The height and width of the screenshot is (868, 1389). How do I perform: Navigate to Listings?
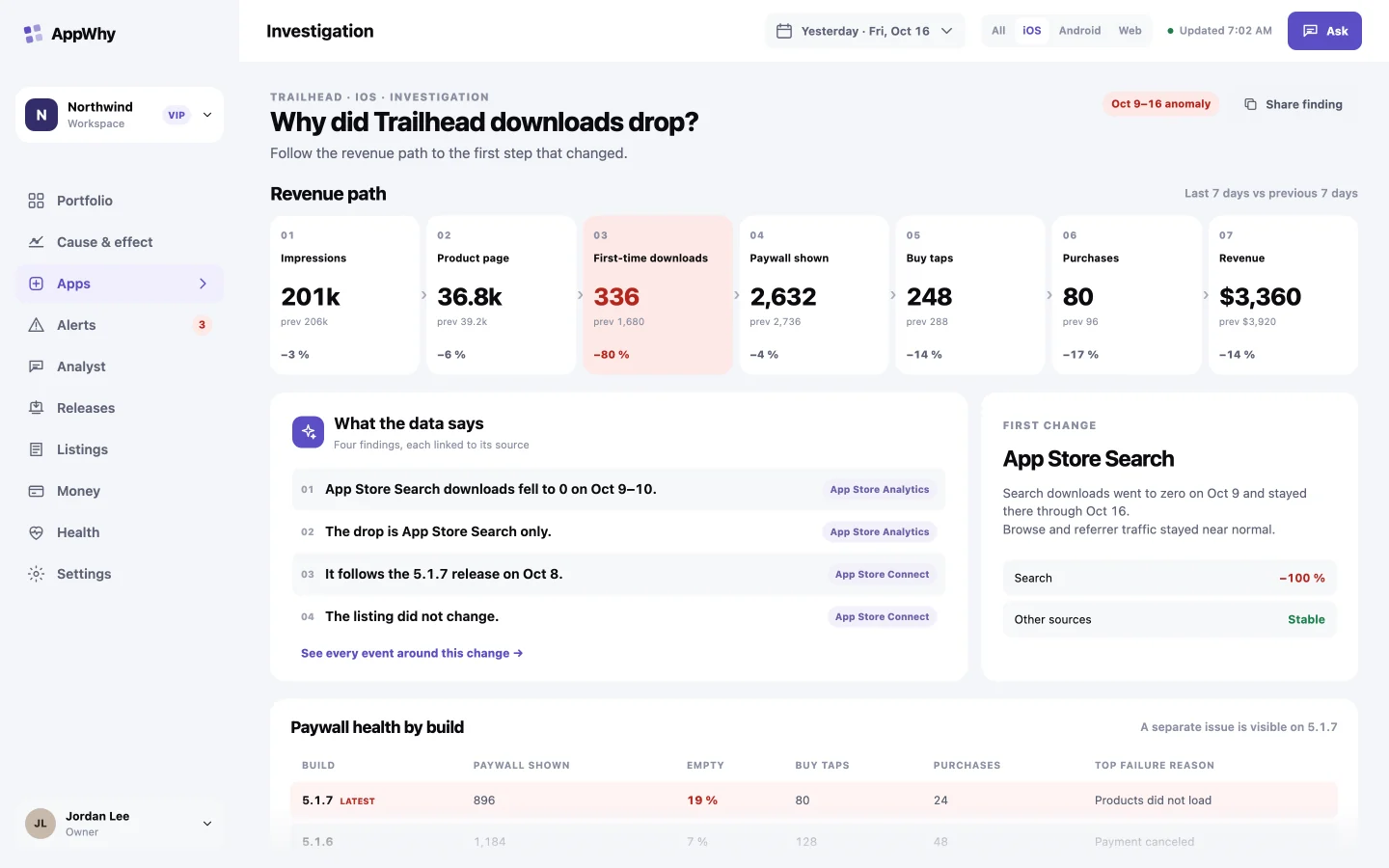pyautogui.click(x=120, y=449)
